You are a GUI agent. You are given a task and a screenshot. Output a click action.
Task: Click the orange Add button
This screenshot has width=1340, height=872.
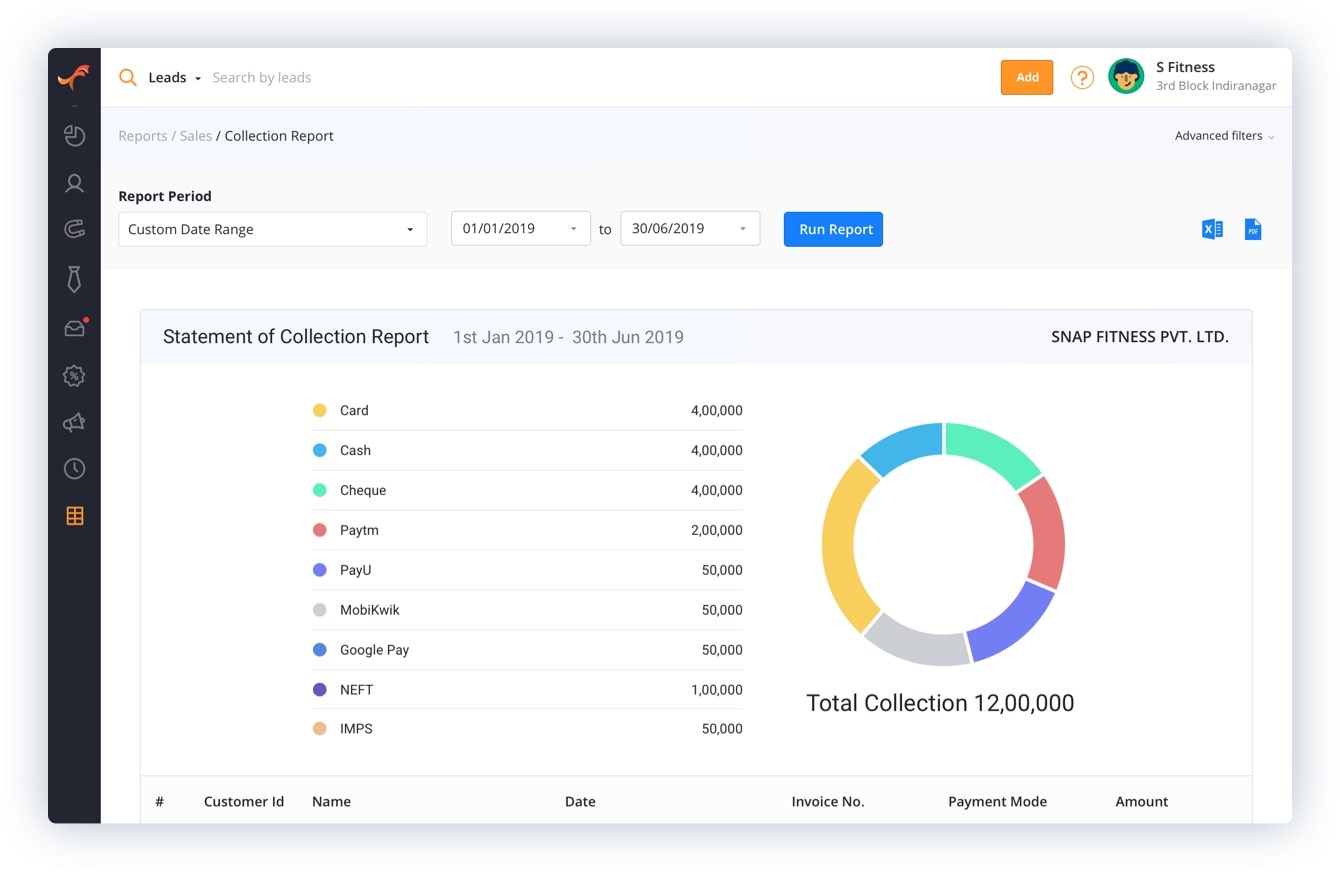(x=1027, y=78)
